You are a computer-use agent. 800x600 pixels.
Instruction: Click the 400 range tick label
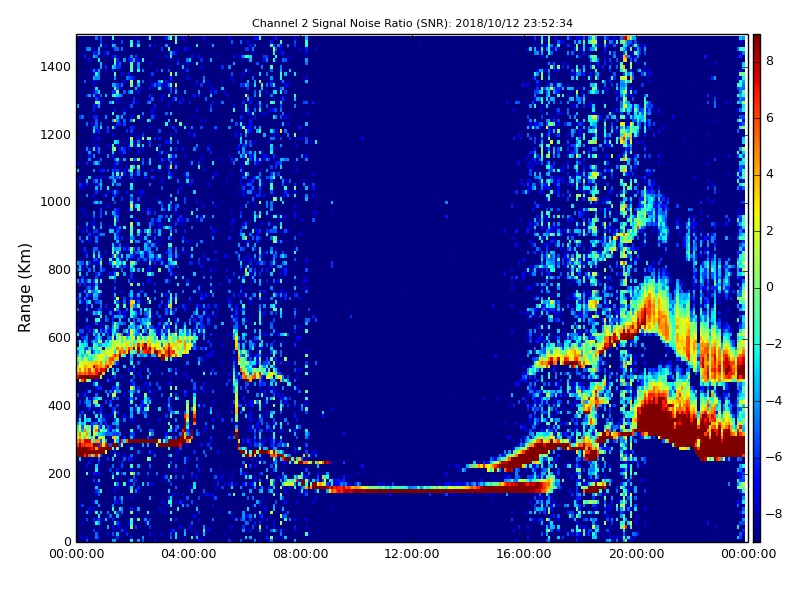coord(59,406)
